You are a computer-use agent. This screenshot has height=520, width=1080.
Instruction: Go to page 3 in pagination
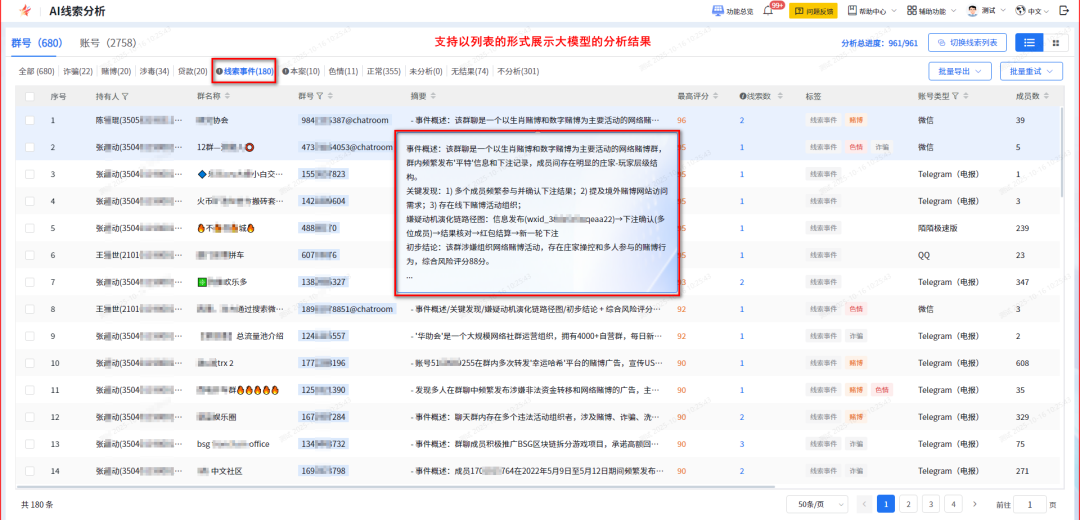pos(931,504)
